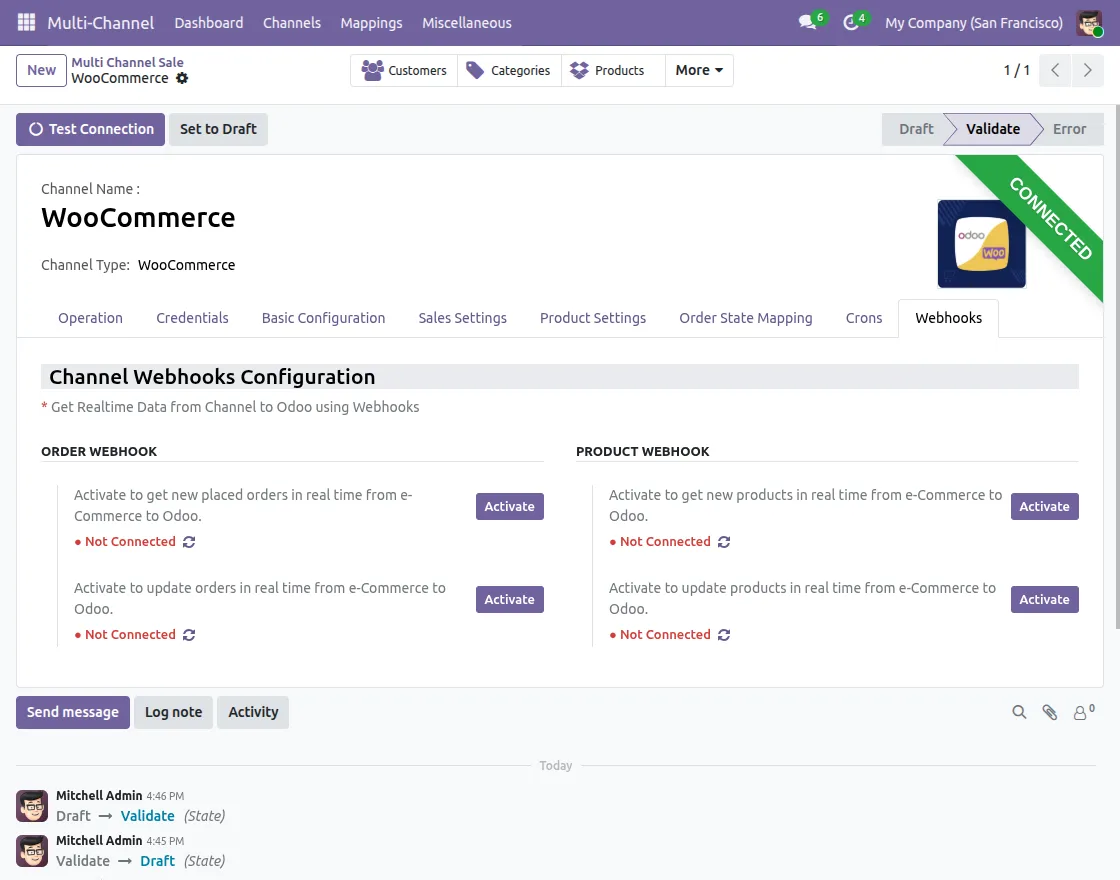The height and width of the screenshot is (880, 1120).
Task: Select Draft status stage
Action: coord(916,129)
